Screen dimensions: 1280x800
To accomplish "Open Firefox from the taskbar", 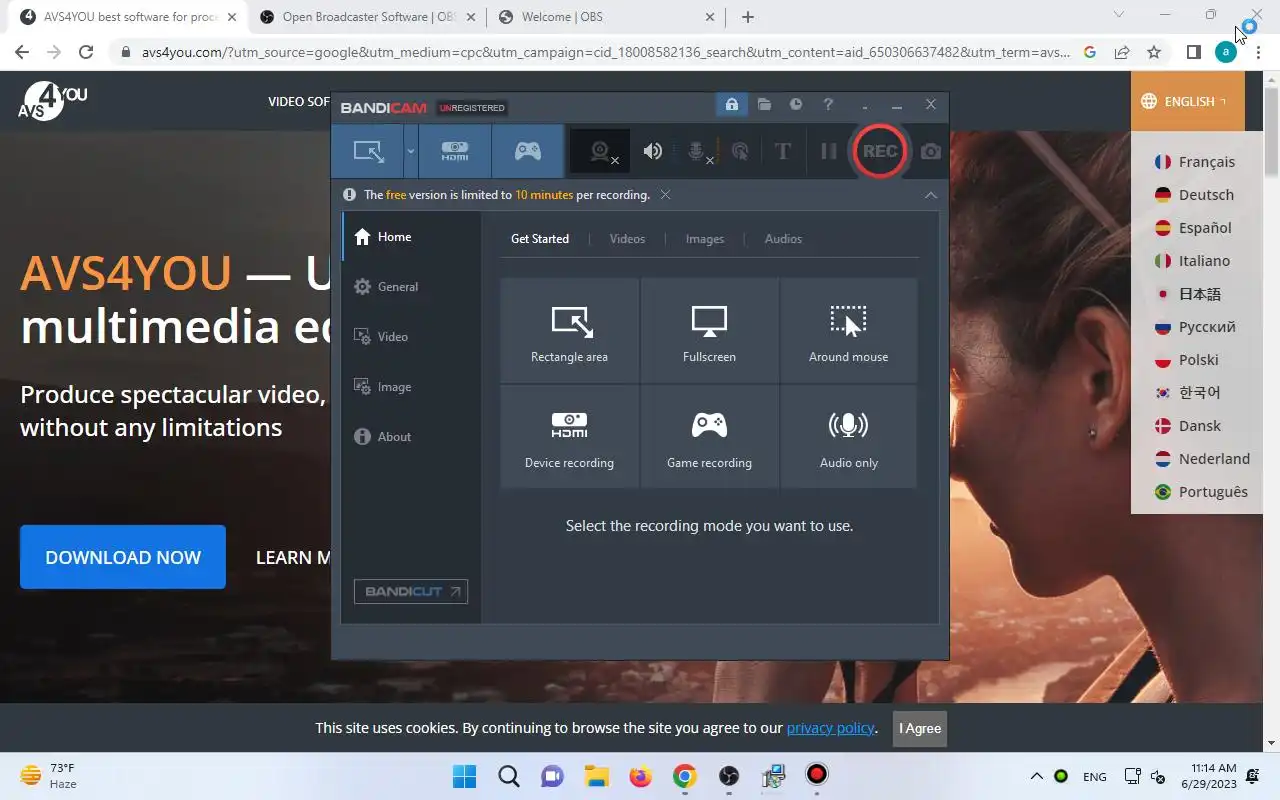I will pyautogui.click(x=641, y=776).
